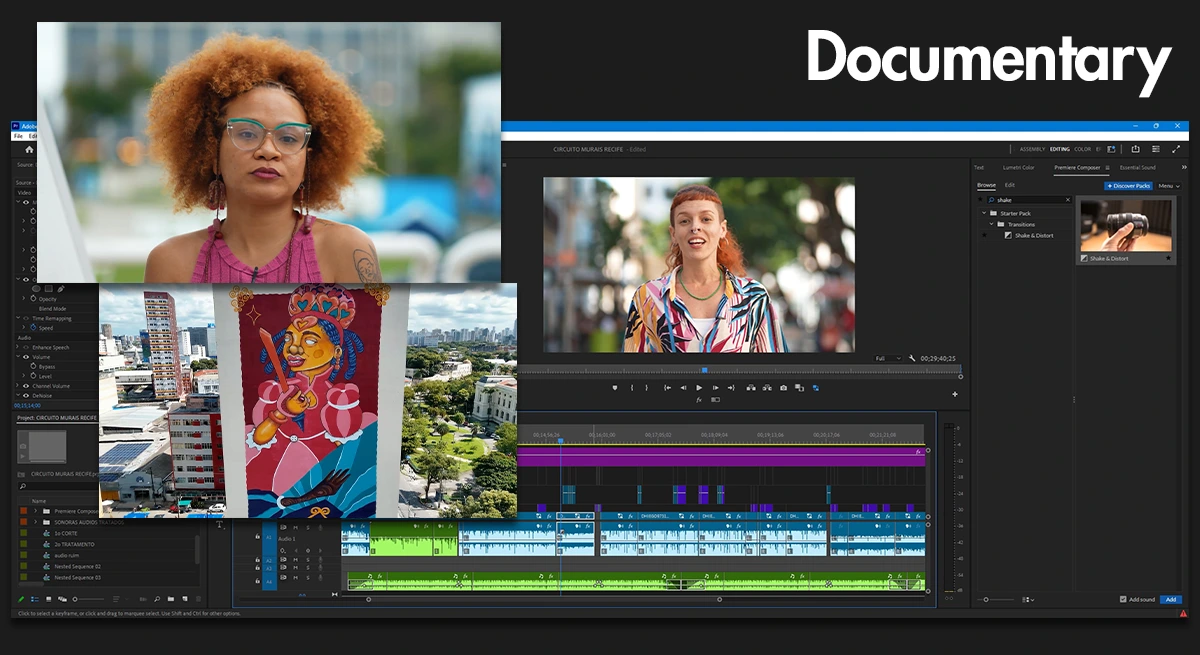Open the Text panel tab
1200x655 pixels.
coord(979,167)
